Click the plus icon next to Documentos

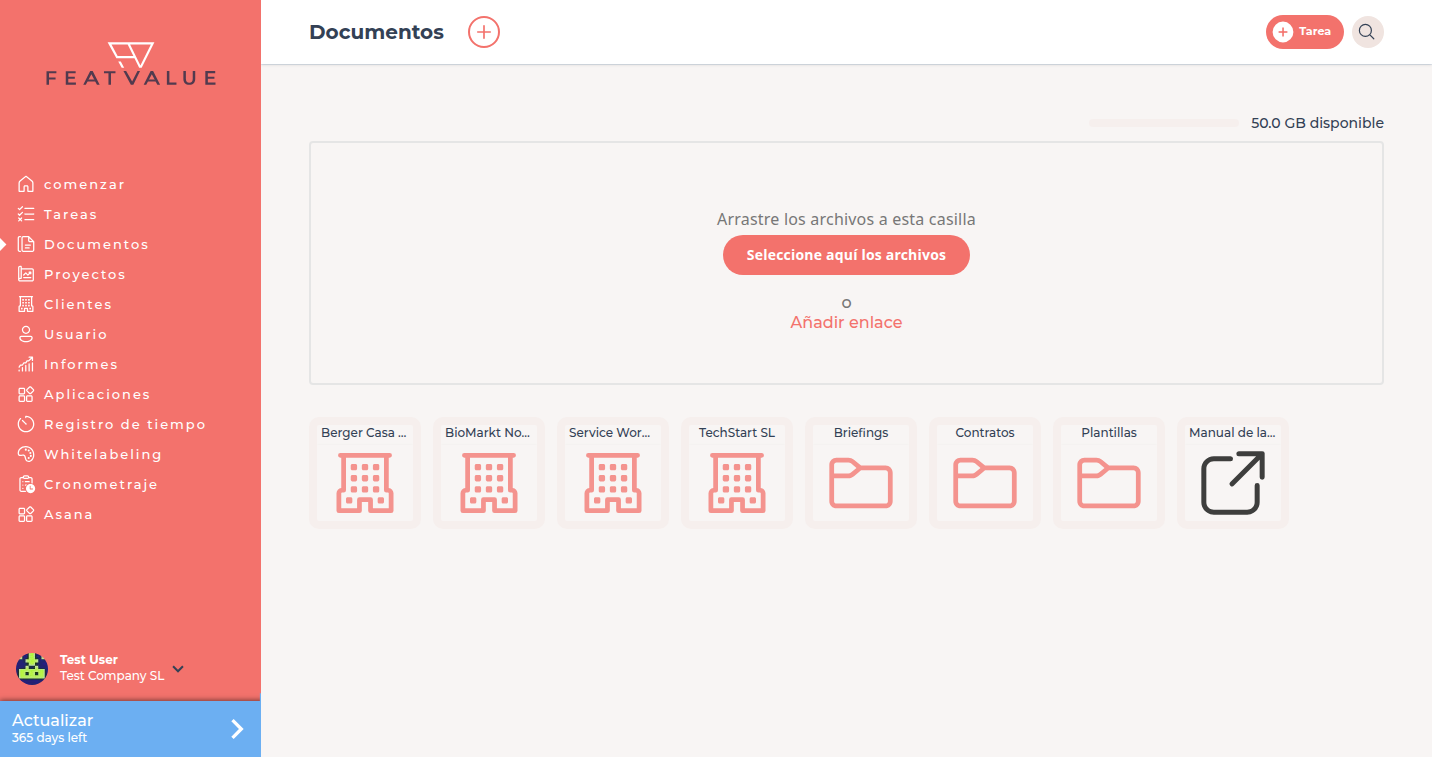pyautogui.click(x=484, y=32)
